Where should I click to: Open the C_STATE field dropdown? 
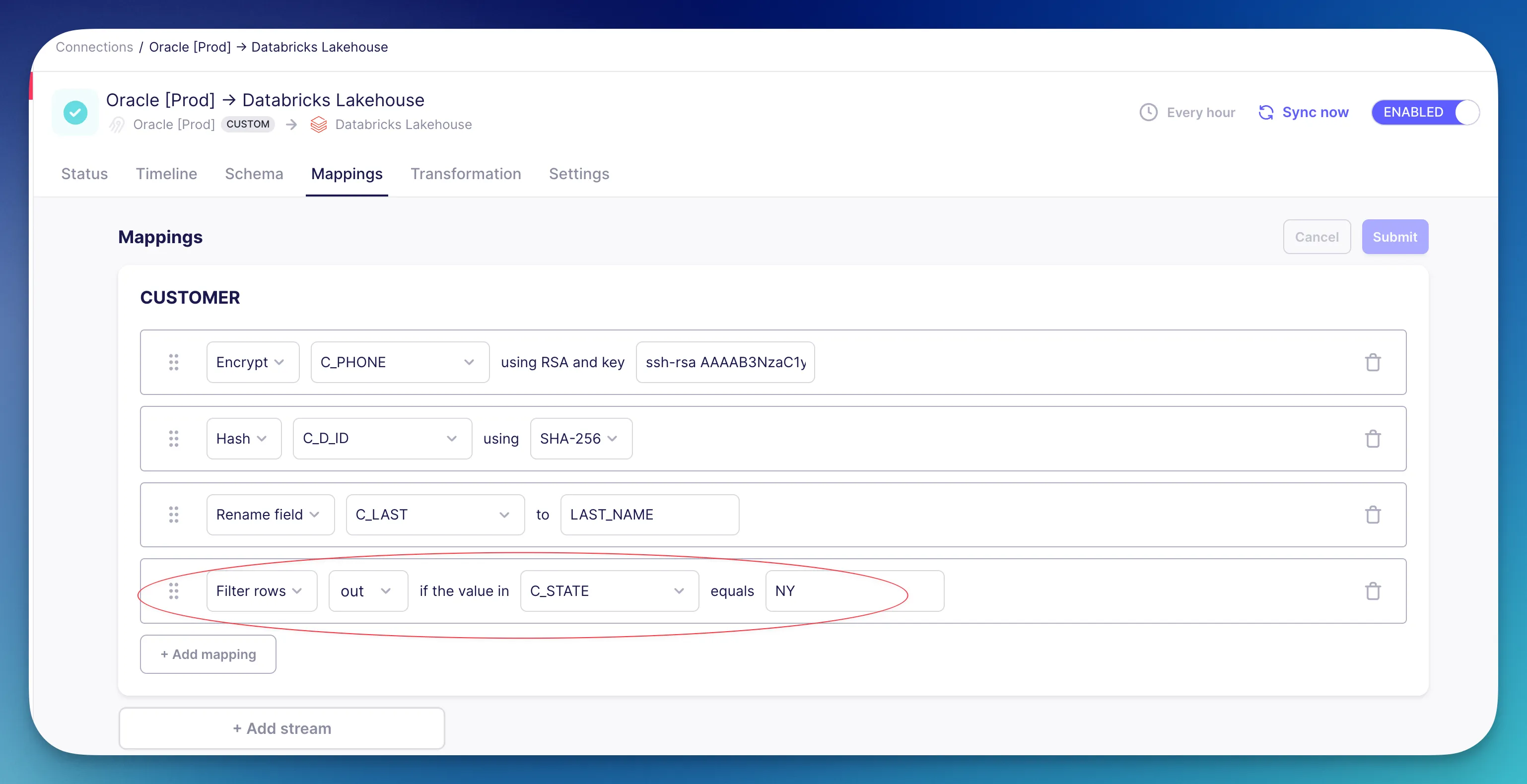pos(609,591)
